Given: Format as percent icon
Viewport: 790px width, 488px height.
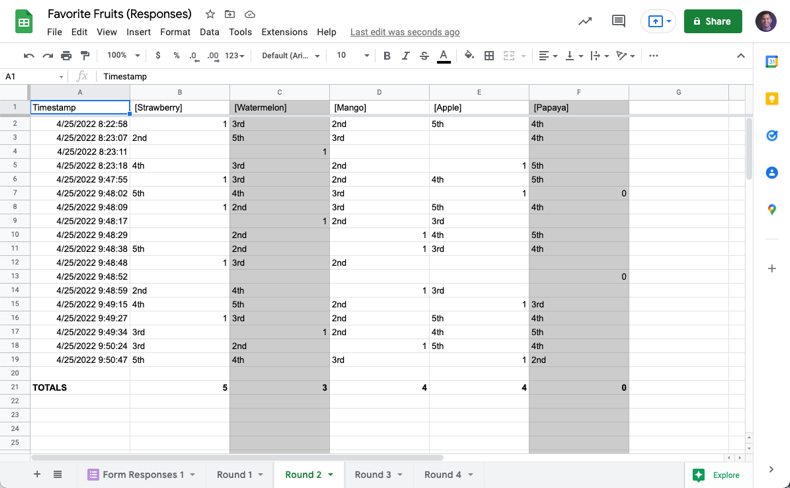Looking at the screenshot, I should click(x=176, y=56).
